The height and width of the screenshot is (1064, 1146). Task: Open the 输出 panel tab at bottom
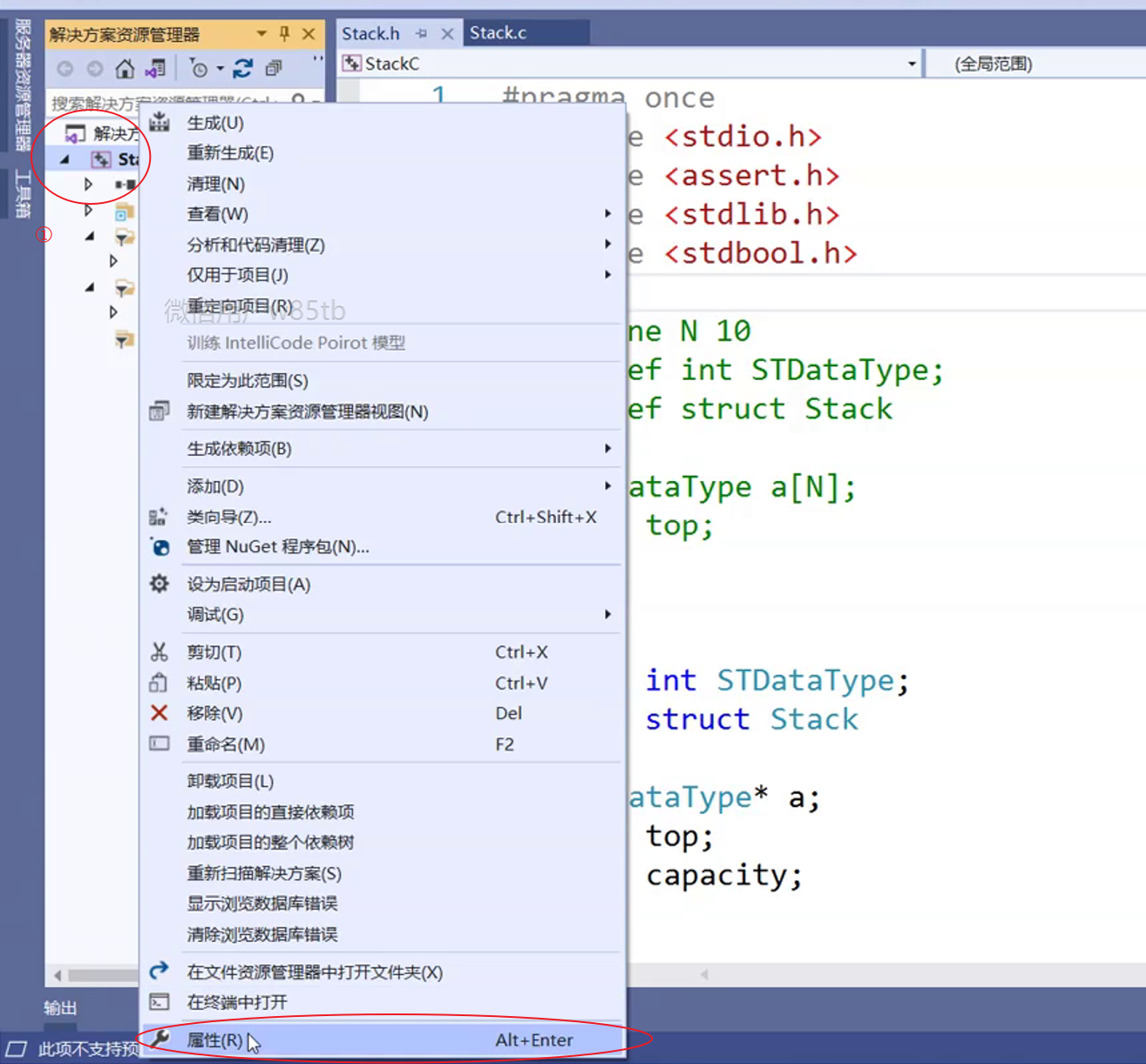(60, 1008)
